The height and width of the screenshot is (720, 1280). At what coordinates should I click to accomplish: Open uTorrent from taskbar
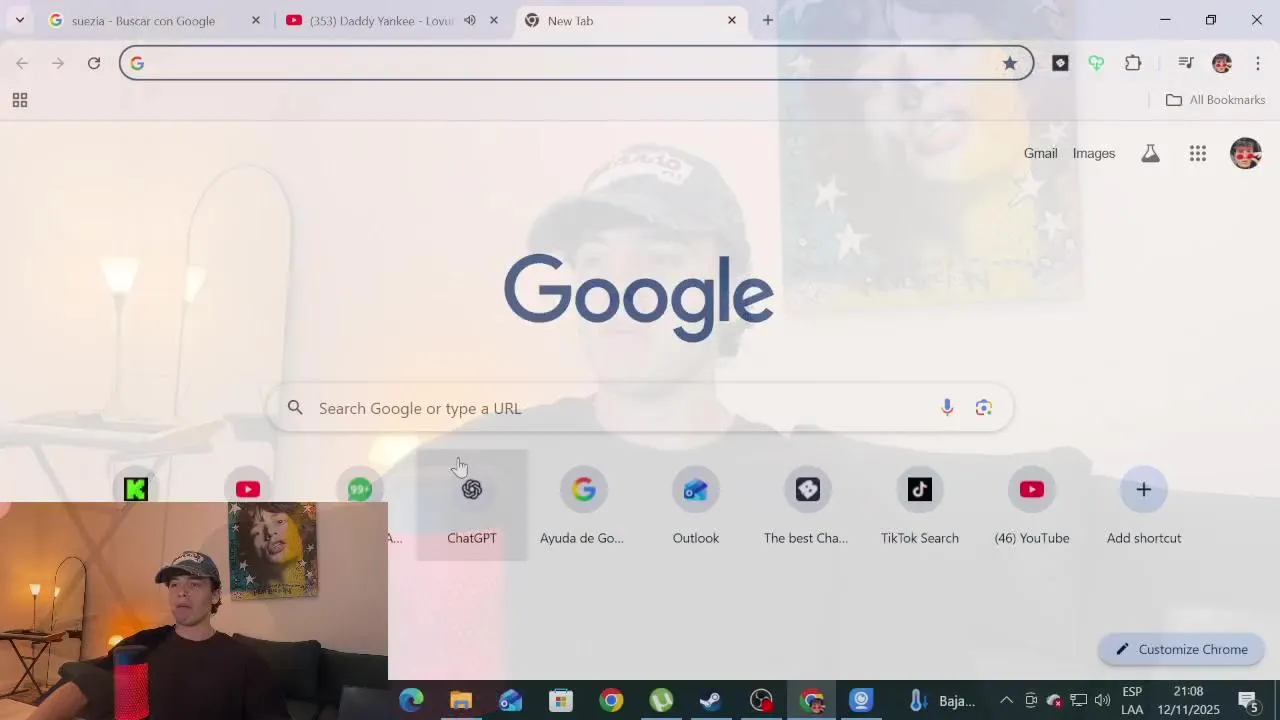point(661,700)
